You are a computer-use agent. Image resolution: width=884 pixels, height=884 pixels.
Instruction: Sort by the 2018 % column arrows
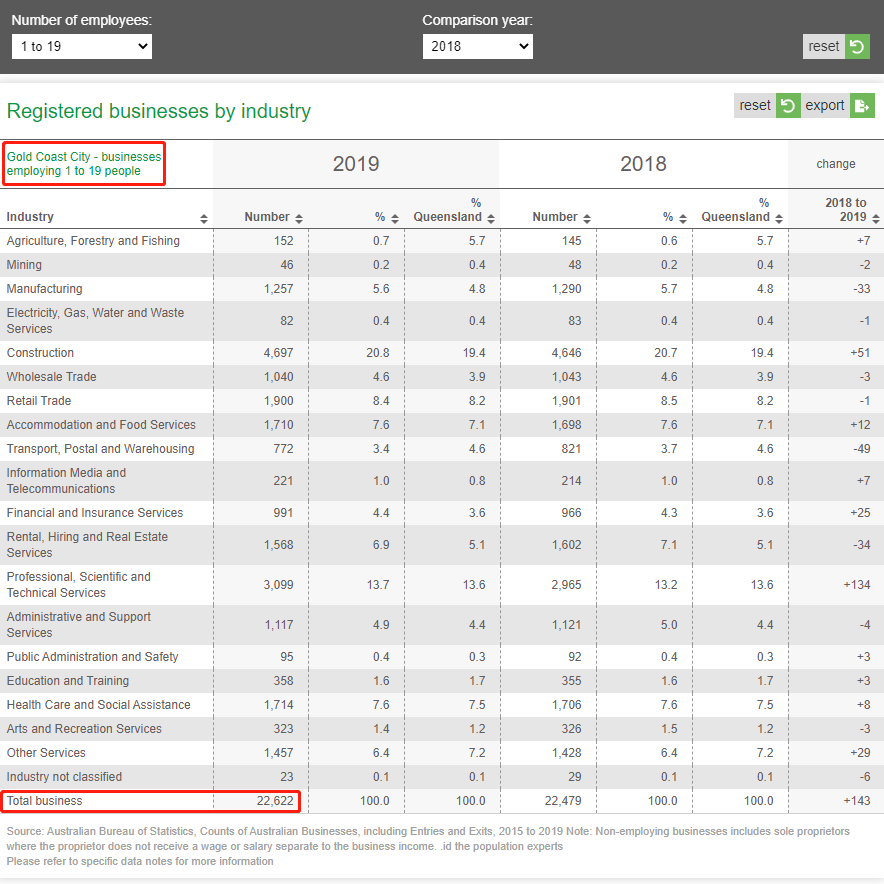(683, 219)
